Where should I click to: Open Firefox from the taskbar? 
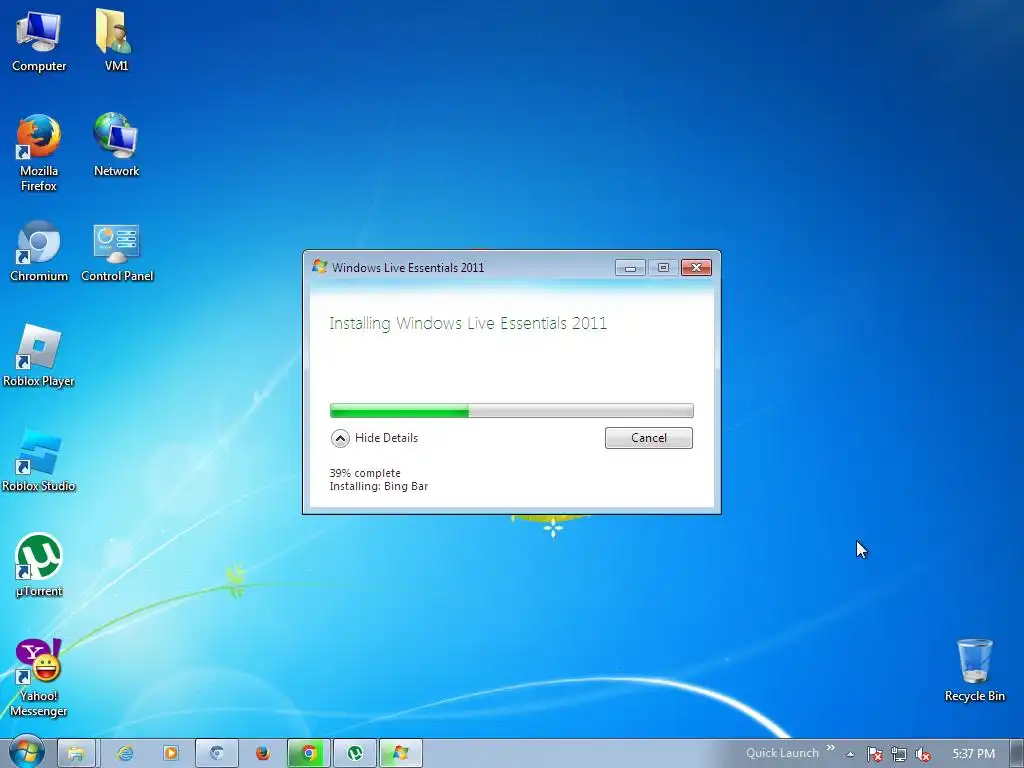click(263, 753)
